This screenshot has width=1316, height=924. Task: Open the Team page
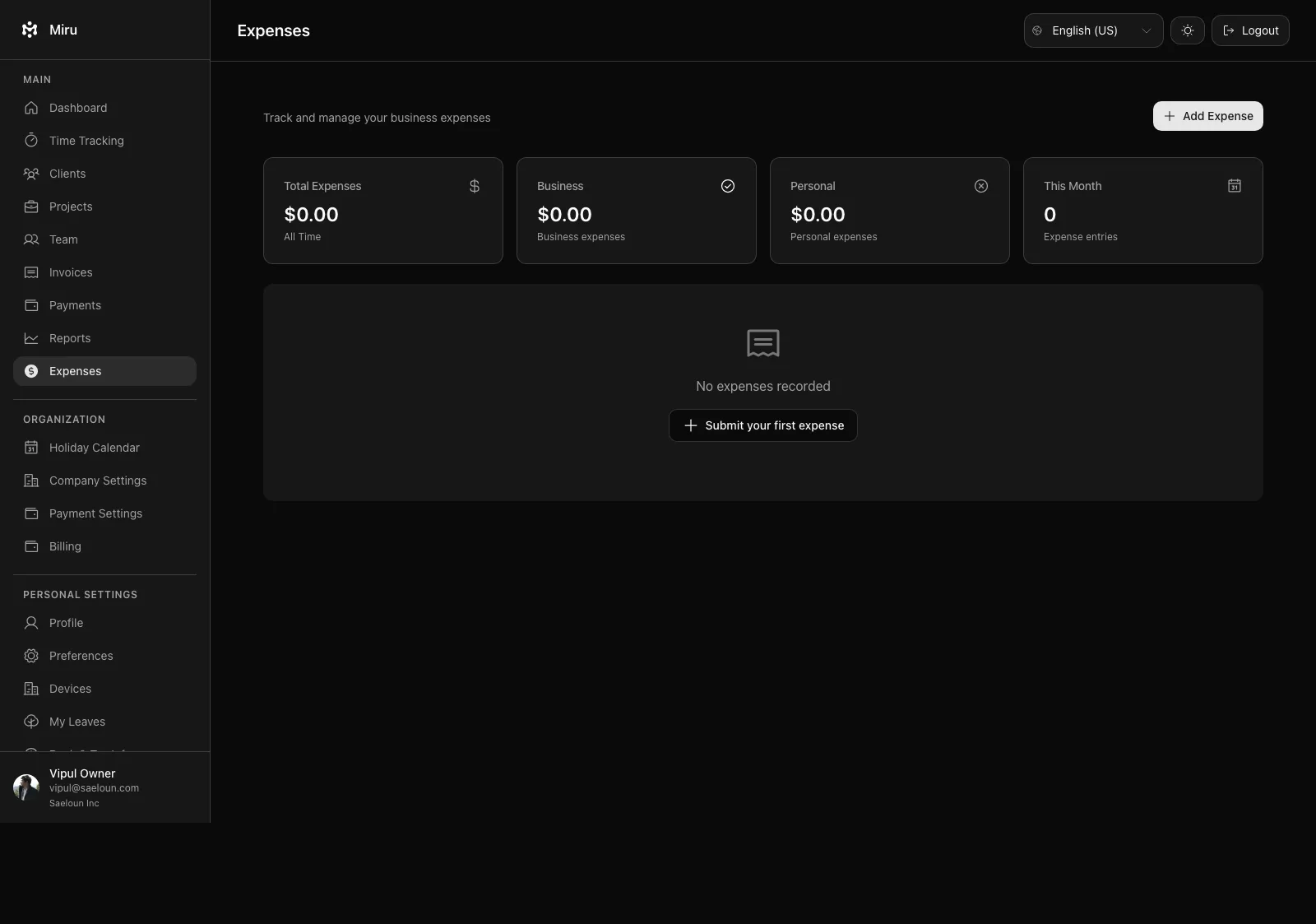pos(104,239)
